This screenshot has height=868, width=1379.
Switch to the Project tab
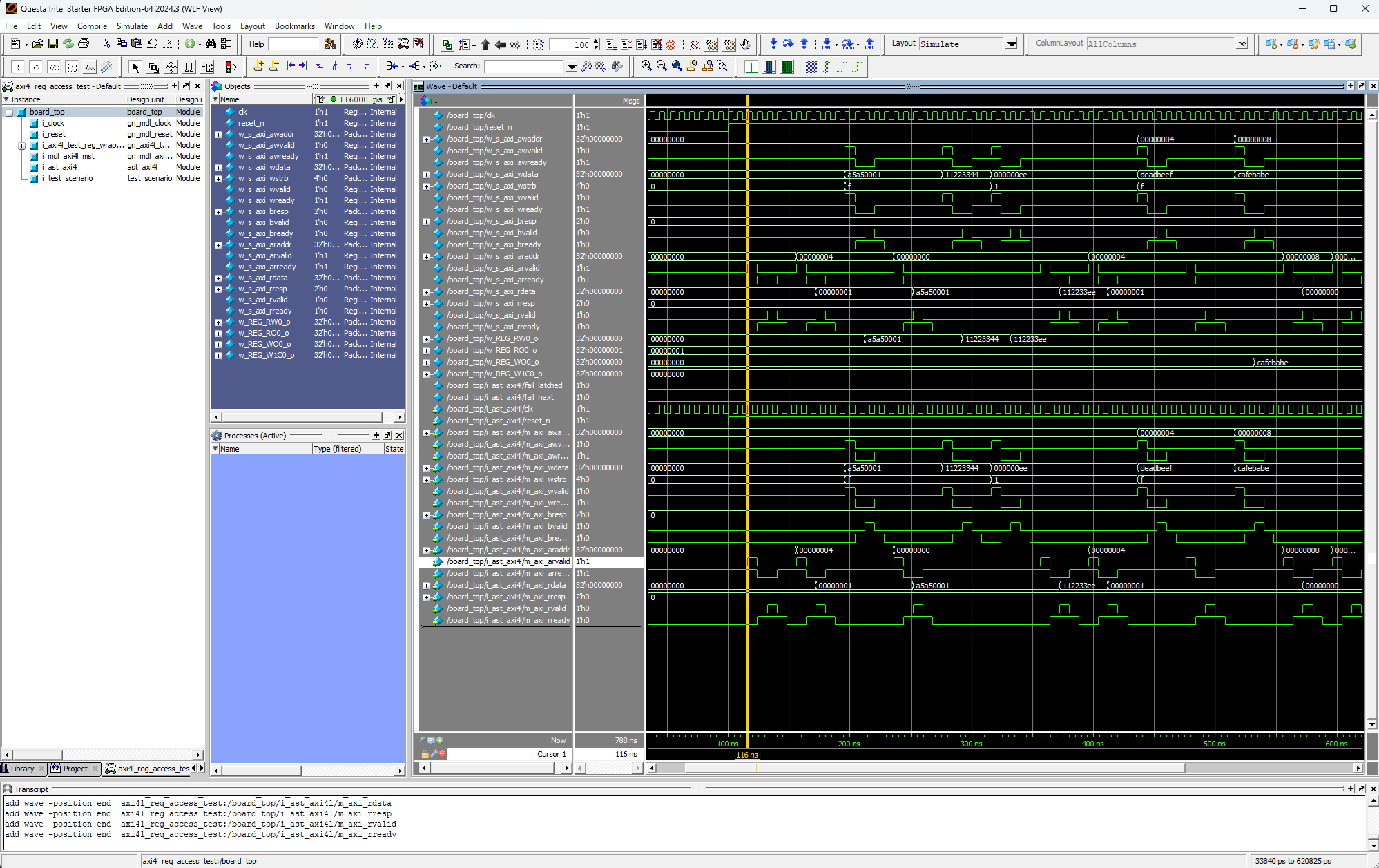click(x=75, y=769)
